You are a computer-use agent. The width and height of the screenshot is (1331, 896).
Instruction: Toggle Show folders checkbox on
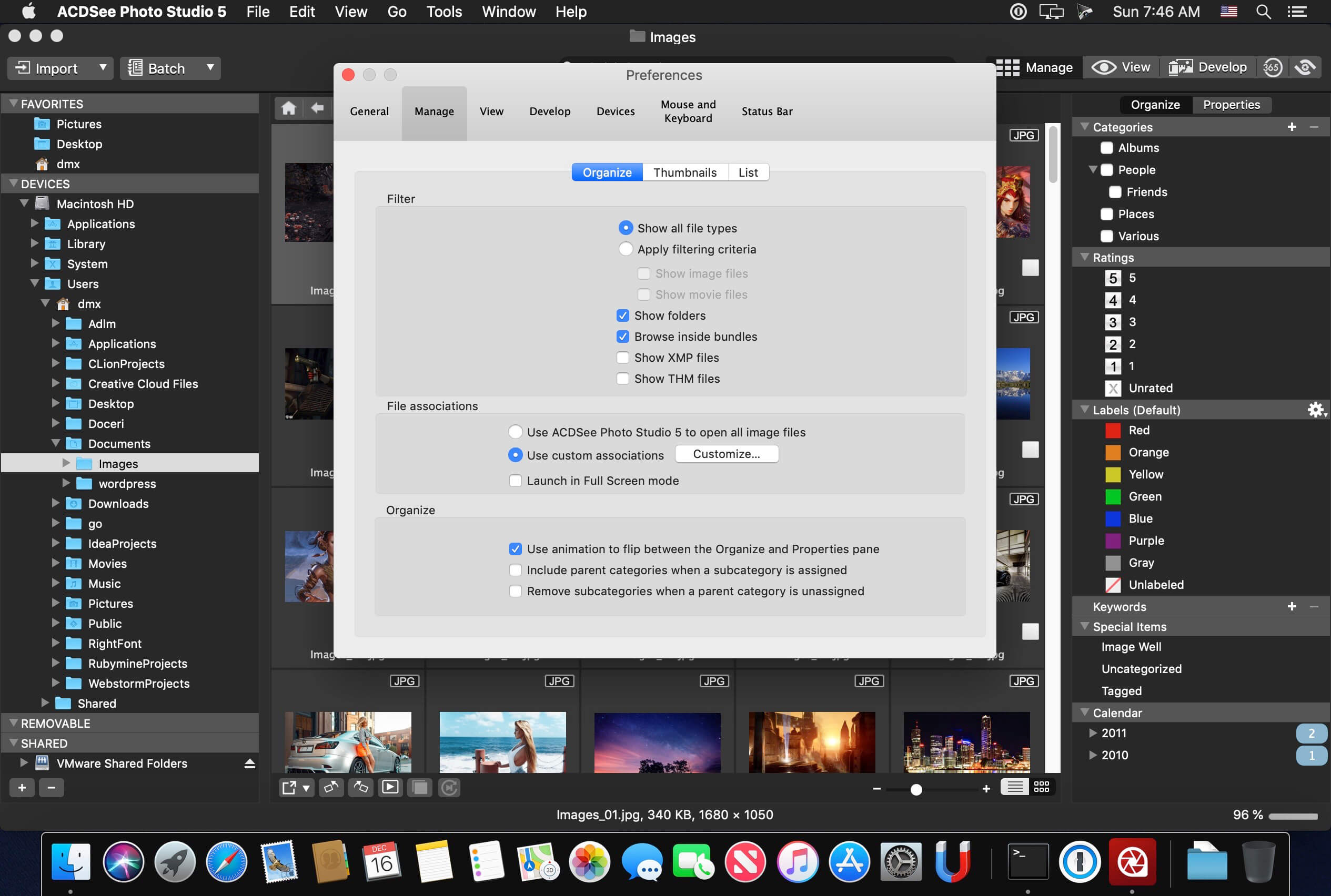click(622, 315)
